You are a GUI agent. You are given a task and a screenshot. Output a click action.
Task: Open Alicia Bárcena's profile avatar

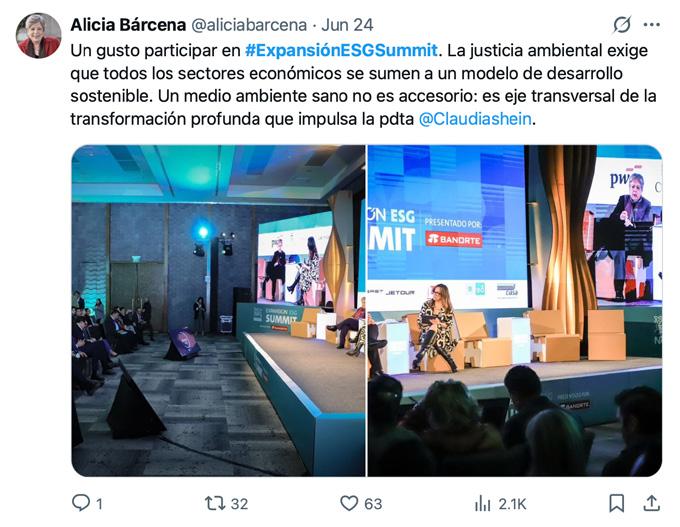coord(39,36)
